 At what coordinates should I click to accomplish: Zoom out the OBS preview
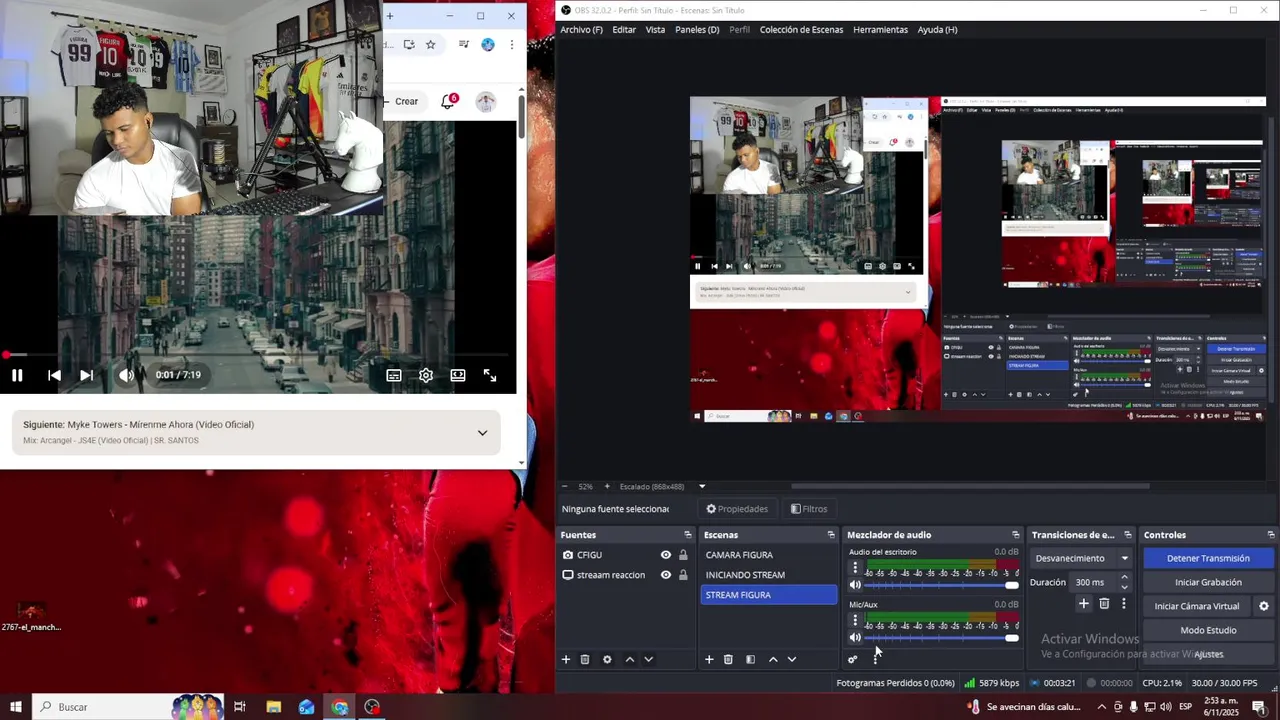[x=564, y=486]
